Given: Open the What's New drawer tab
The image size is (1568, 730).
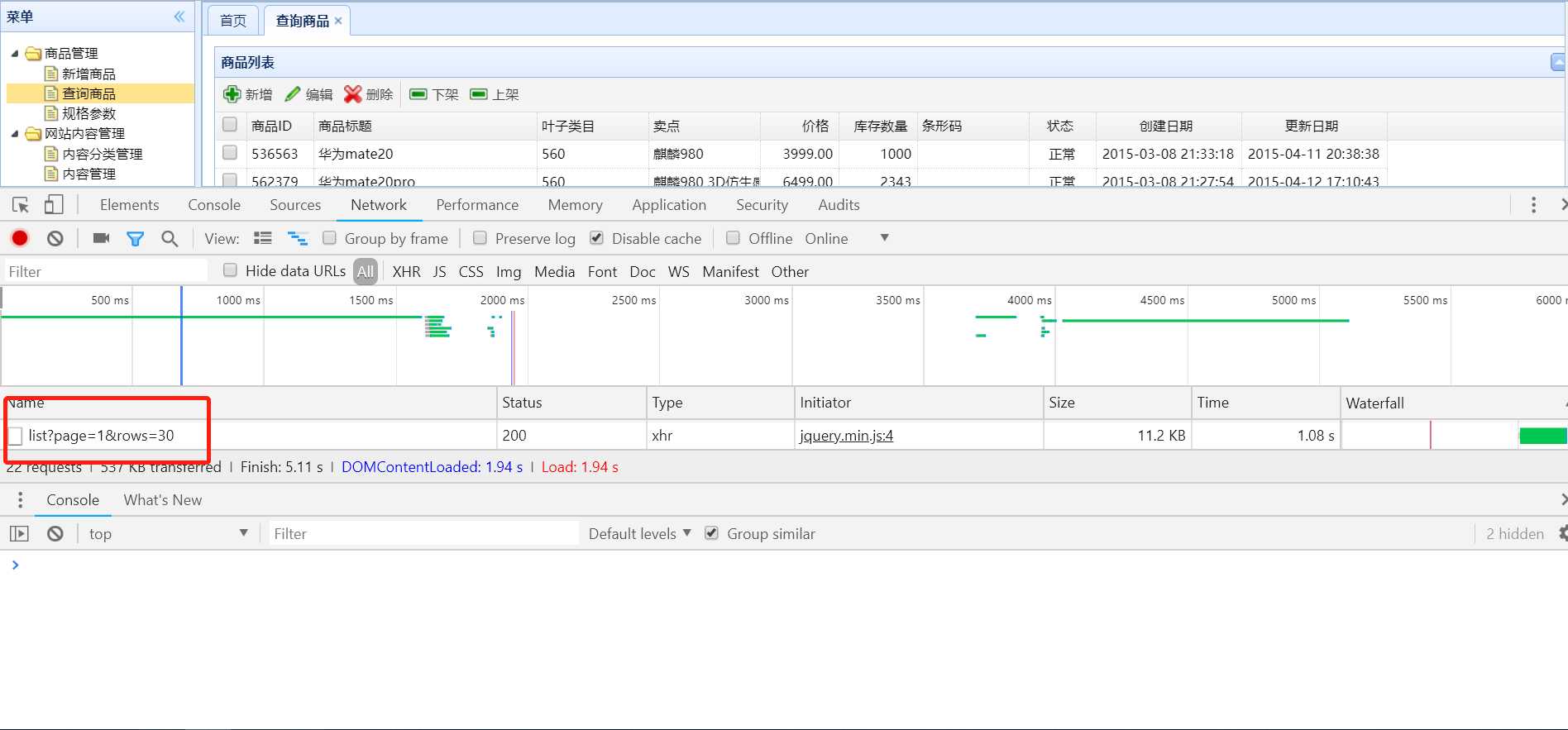Looking at the screenshot, I should click(163, 500).
